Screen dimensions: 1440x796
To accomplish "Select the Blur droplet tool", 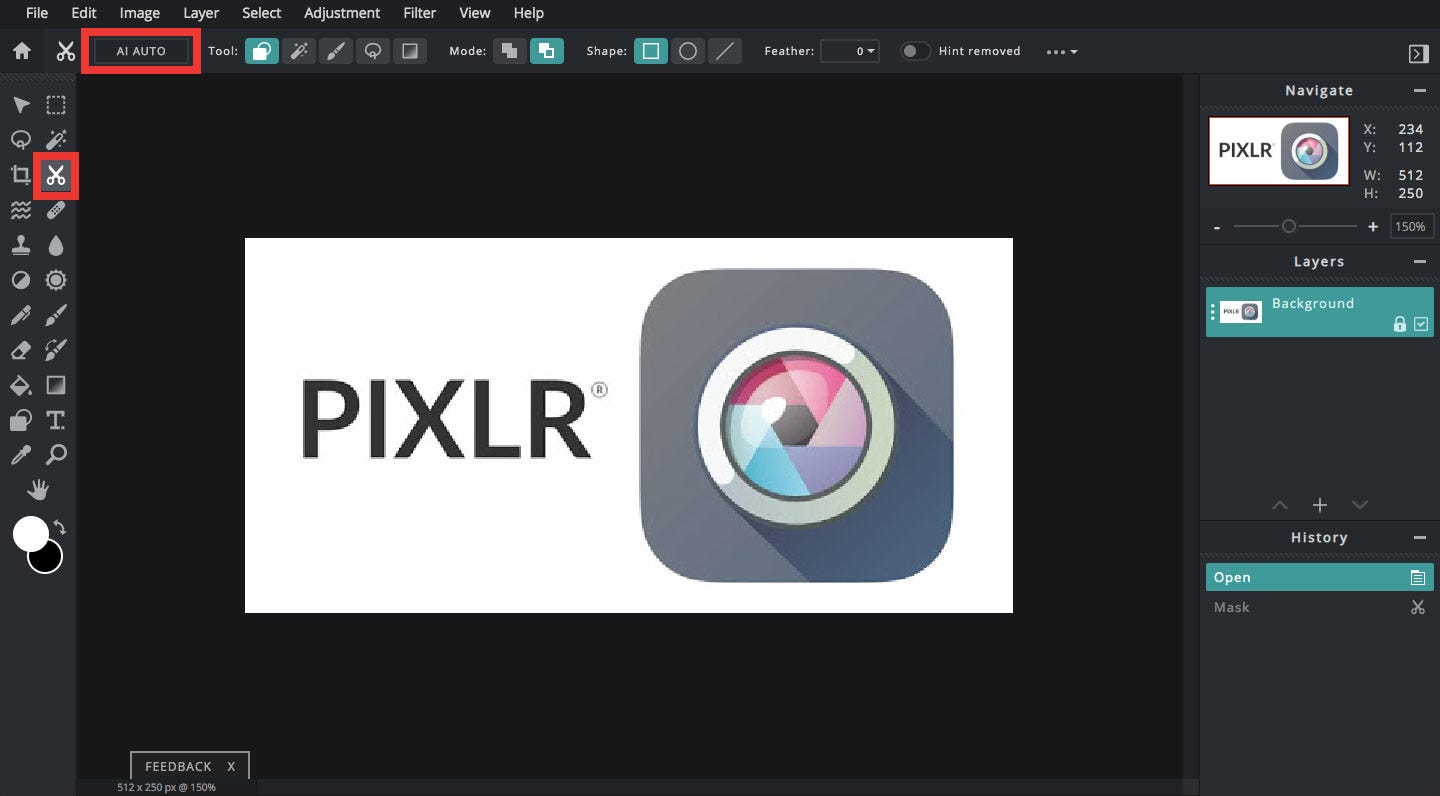I will pos(56,246).
